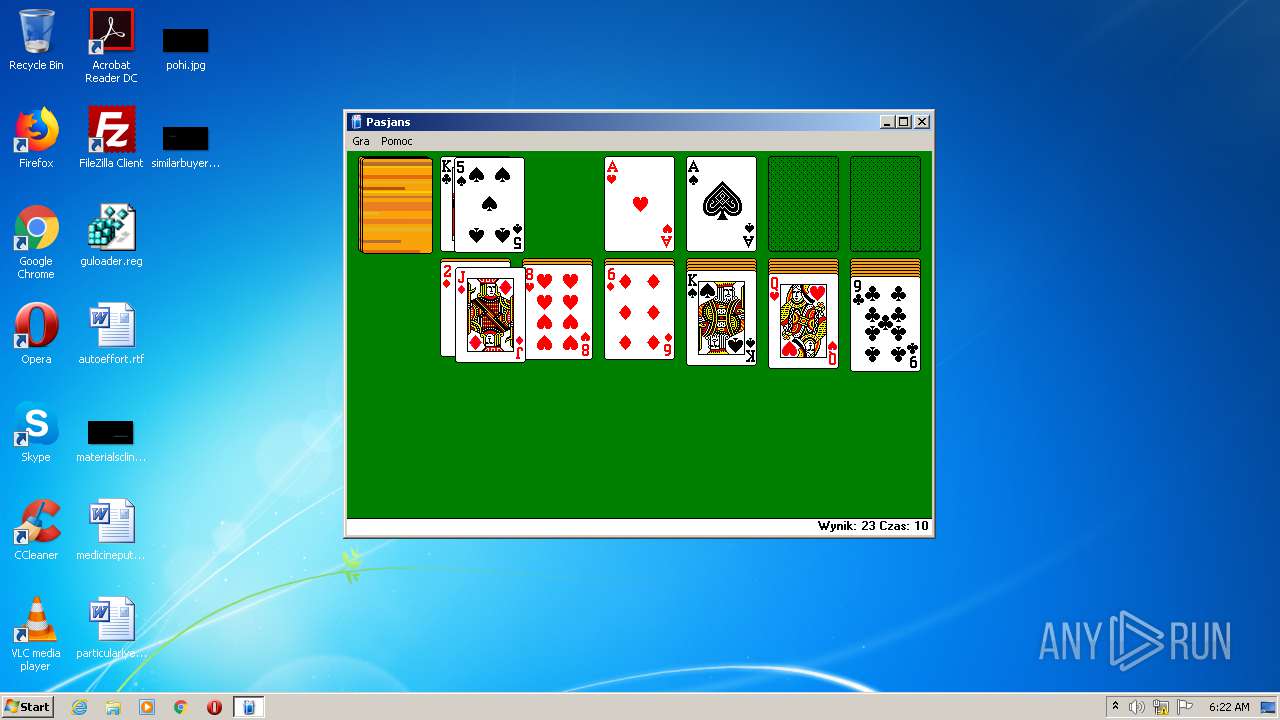1280x720 pixels.
Task: Select the jack of diamonds card
Action: tap(490, 314)
